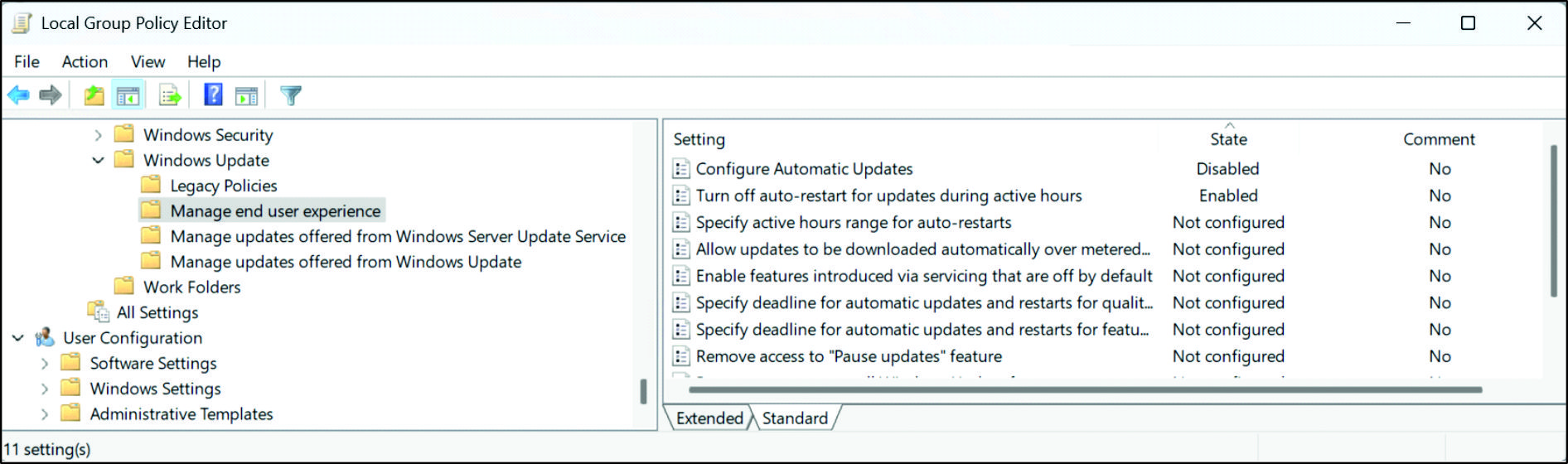Screen dimensions: 1568x464
Task: Click the Filter funnel icon
Action: [290, 95]
